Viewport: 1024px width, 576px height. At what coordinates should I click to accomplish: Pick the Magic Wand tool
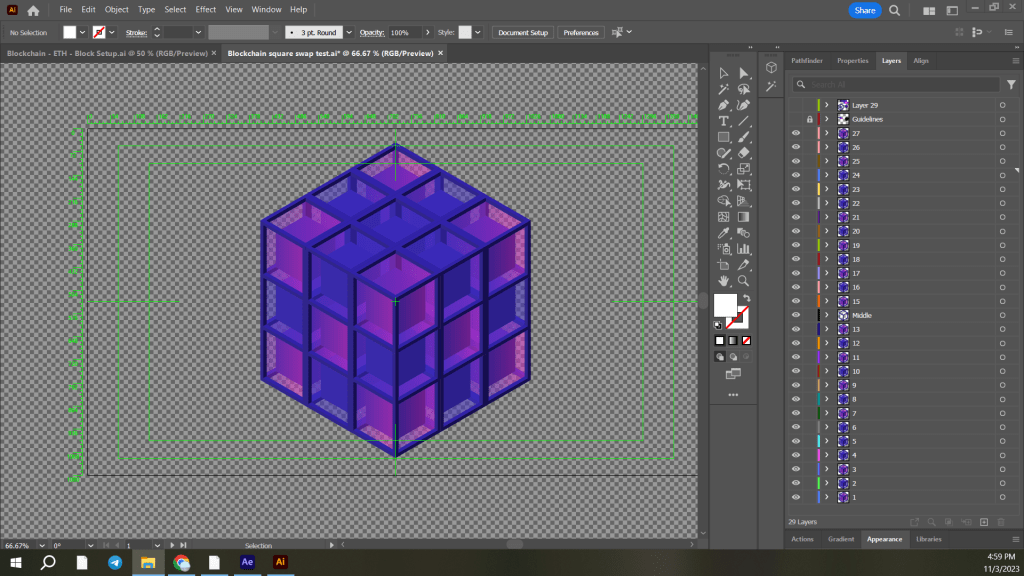pyautogui.click(x=724, y=89)
